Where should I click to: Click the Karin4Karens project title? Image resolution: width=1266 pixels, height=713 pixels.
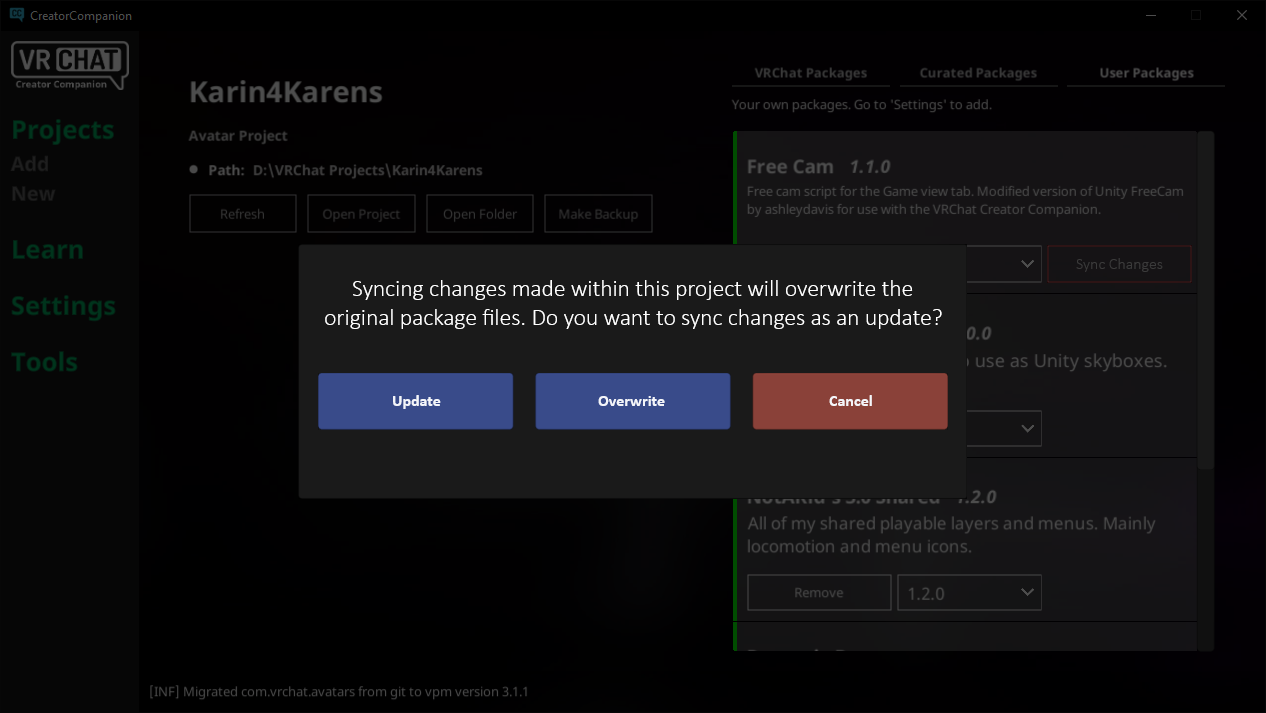(286, 92)
